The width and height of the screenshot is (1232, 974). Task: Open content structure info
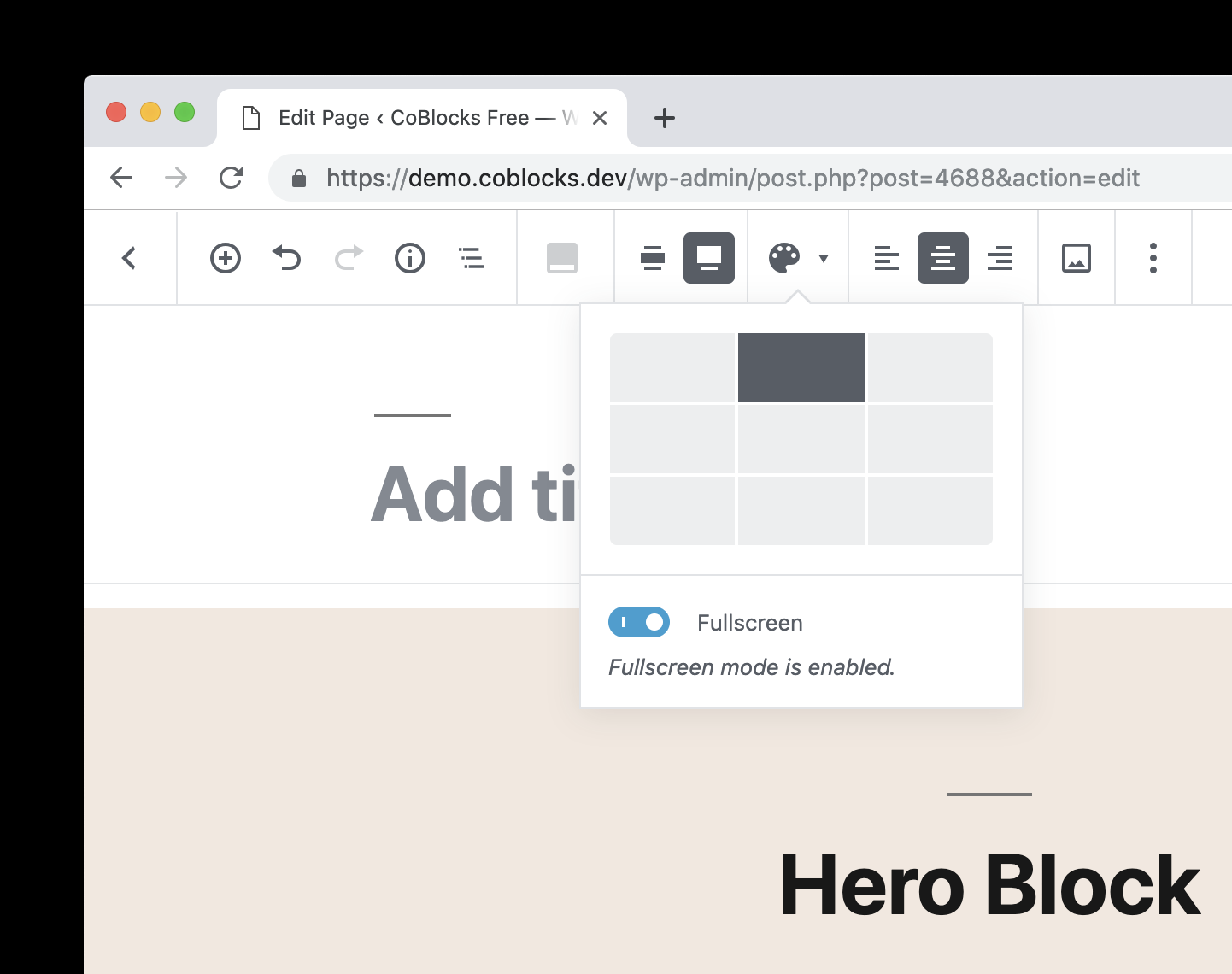[x=410, y=258]
